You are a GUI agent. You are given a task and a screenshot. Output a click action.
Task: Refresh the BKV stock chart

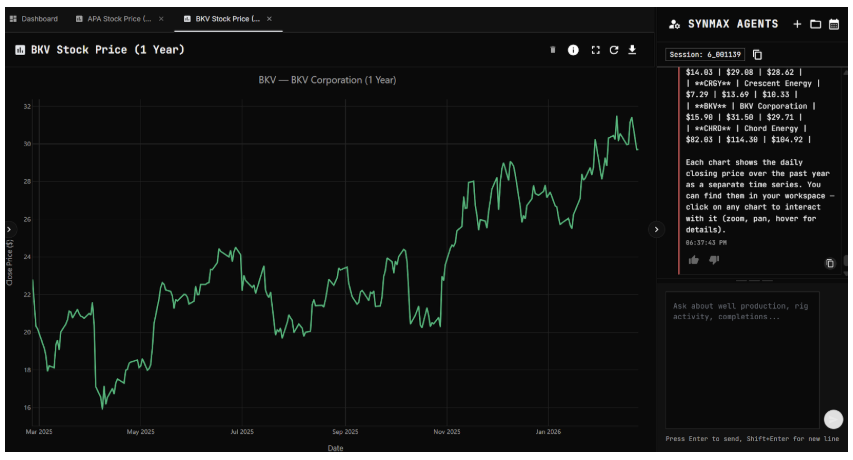click(614, 50)
